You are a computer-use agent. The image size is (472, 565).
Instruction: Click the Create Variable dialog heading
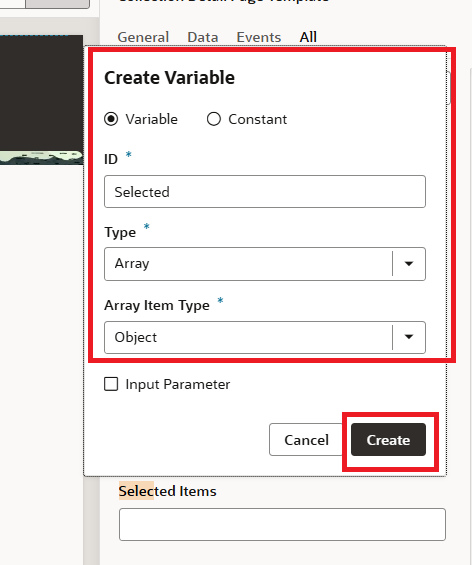(169, 77)
